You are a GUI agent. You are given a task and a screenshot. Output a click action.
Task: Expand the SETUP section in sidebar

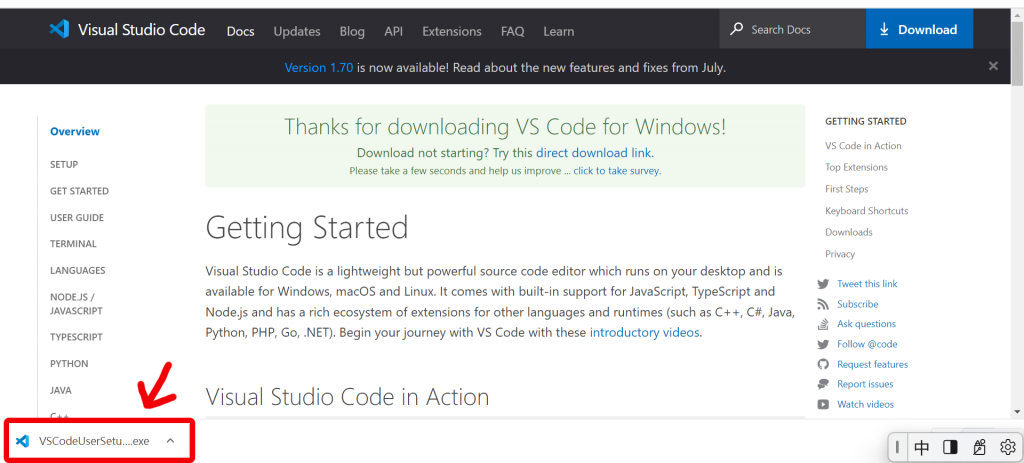(x=64, y=164)
